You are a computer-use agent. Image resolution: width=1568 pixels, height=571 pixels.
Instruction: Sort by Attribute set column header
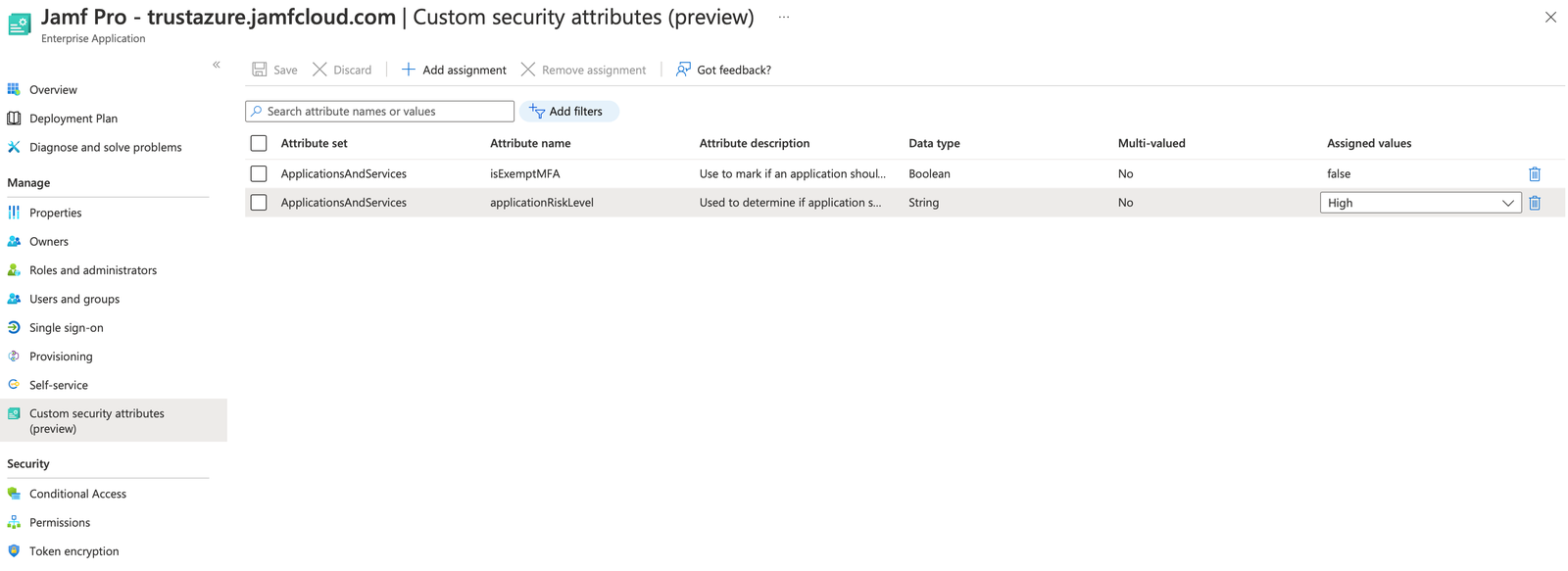tap(314, 143)
